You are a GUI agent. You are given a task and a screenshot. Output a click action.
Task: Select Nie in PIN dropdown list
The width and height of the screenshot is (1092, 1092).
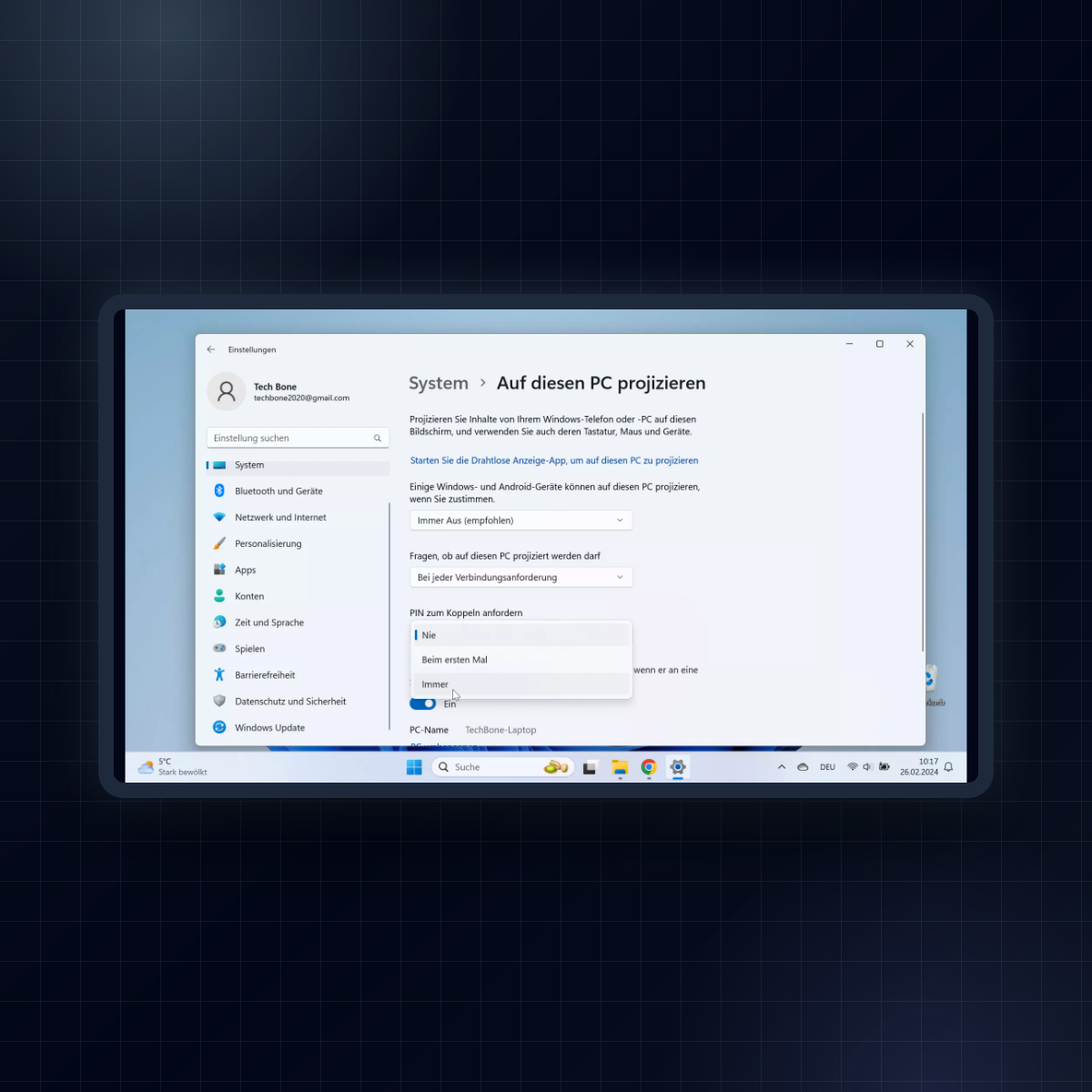(x=521, y=635)
